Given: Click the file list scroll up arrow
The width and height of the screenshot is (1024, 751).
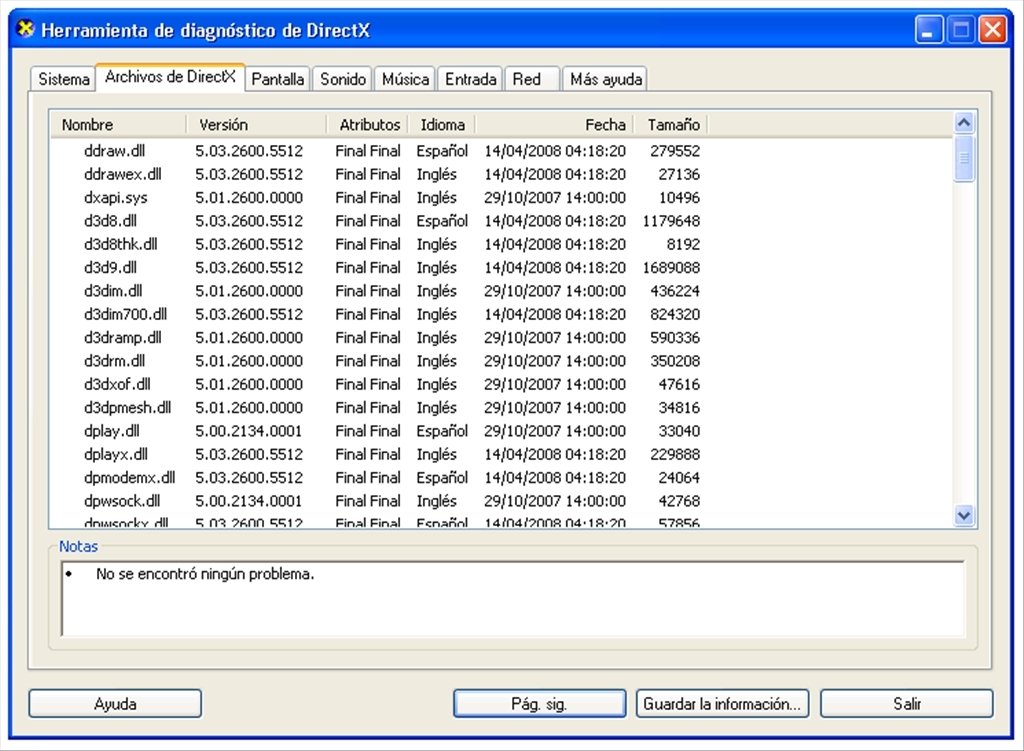Looking at the screenshot, I should click(964, 123).
